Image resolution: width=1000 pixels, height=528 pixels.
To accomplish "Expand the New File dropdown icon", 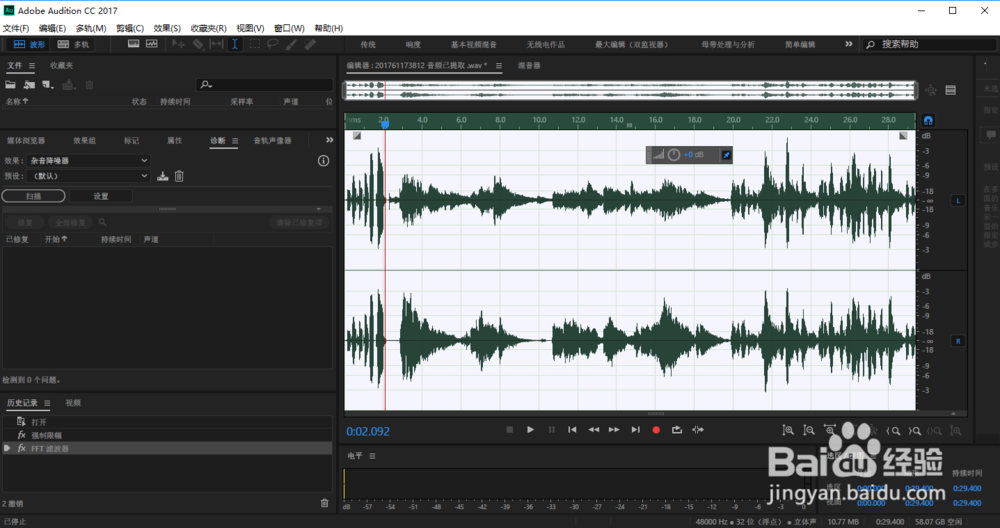I will (x=48, y=85).
